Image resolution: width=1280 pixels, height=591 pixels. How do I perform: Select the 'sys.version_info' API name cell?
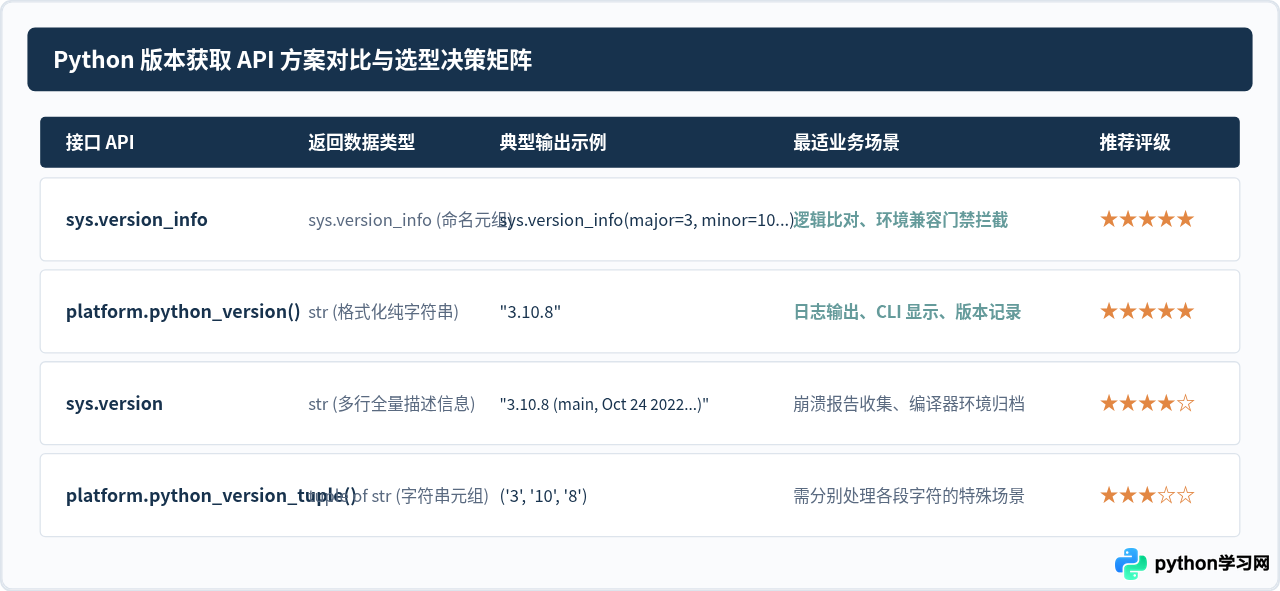click(137, 220)
